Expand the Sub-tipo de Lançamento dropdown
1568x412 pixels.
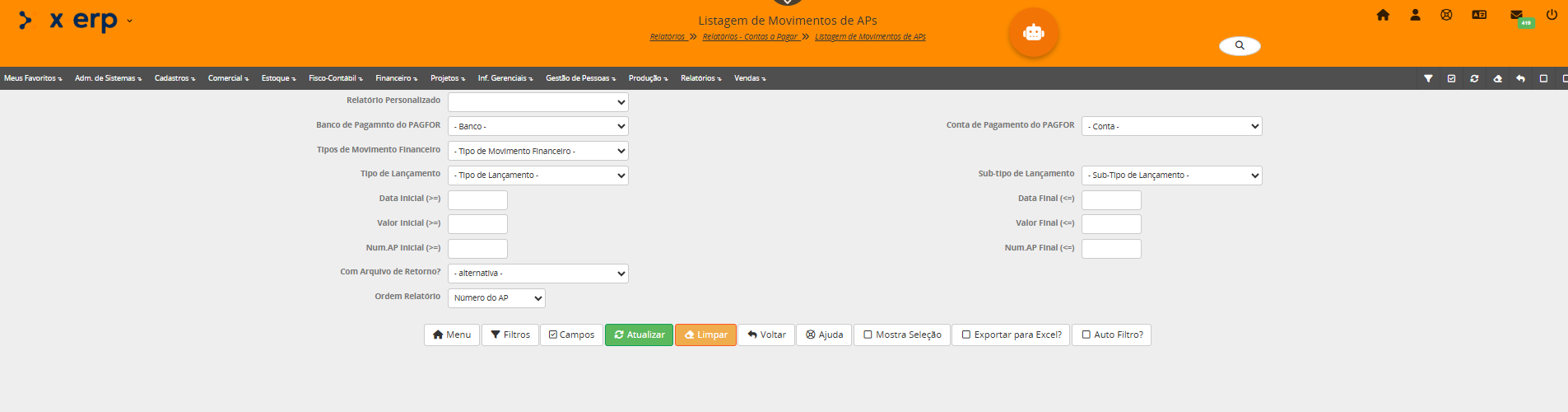pos(1171,176)
